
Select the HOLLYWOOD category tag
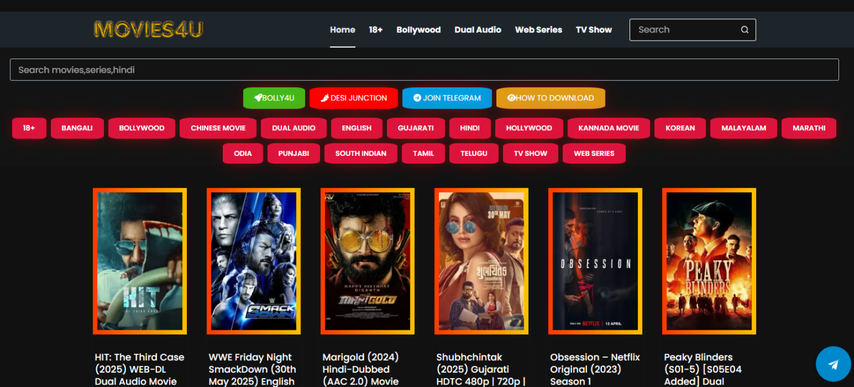click(x=529, y=128)
